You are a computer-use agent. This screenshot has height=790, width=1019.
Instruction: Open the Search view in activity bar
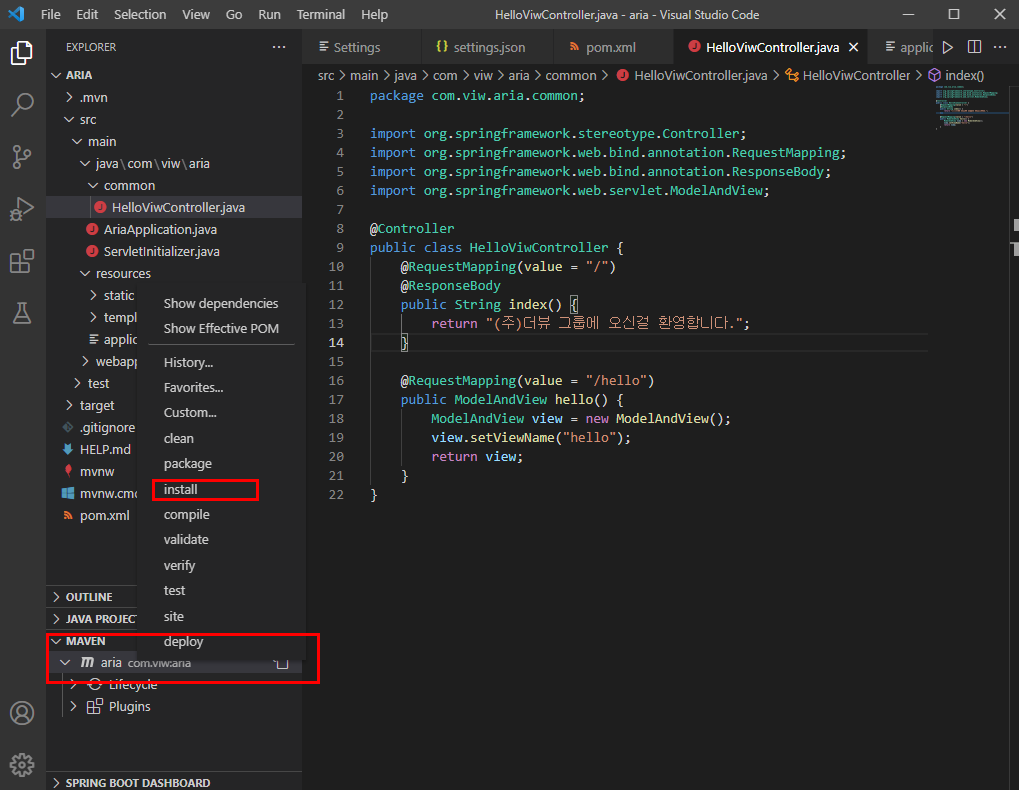pyautogui.click(x=22, y=105)
